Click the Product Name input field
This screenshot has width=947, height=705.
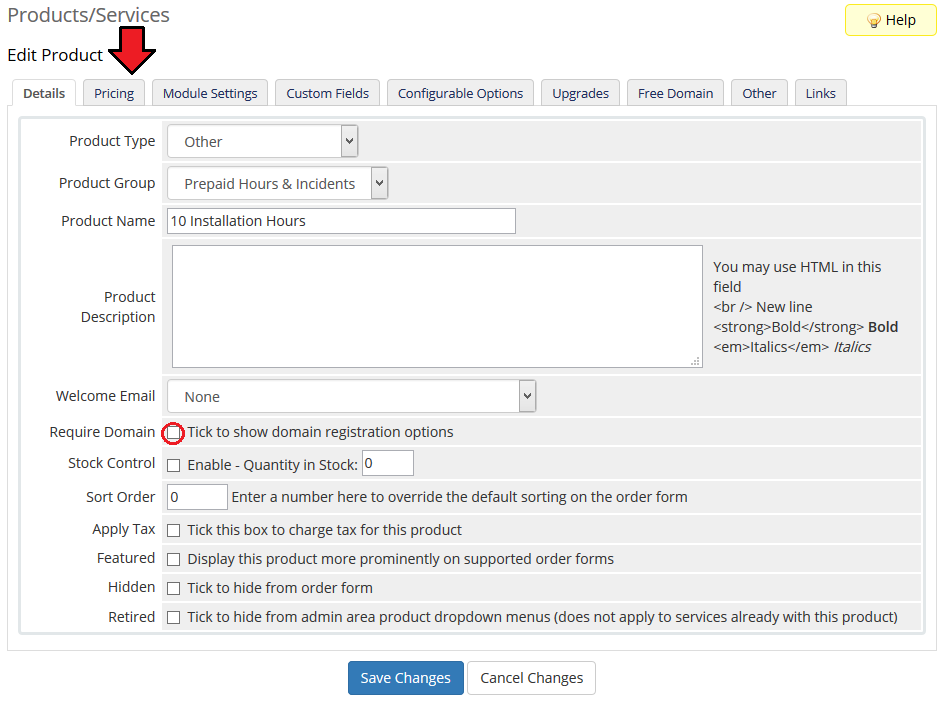[341, 221]
